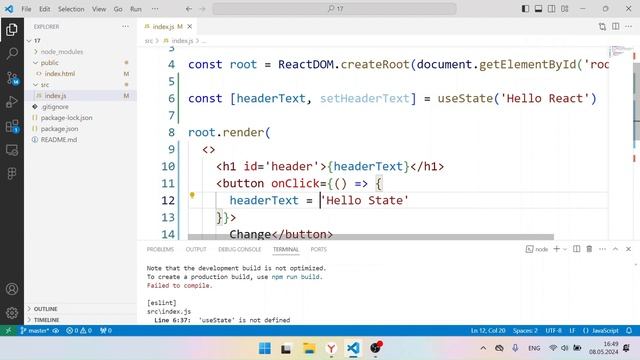
Task: Open errors and warnings status item
Action: pyautogui.click(x=79, y=331)
